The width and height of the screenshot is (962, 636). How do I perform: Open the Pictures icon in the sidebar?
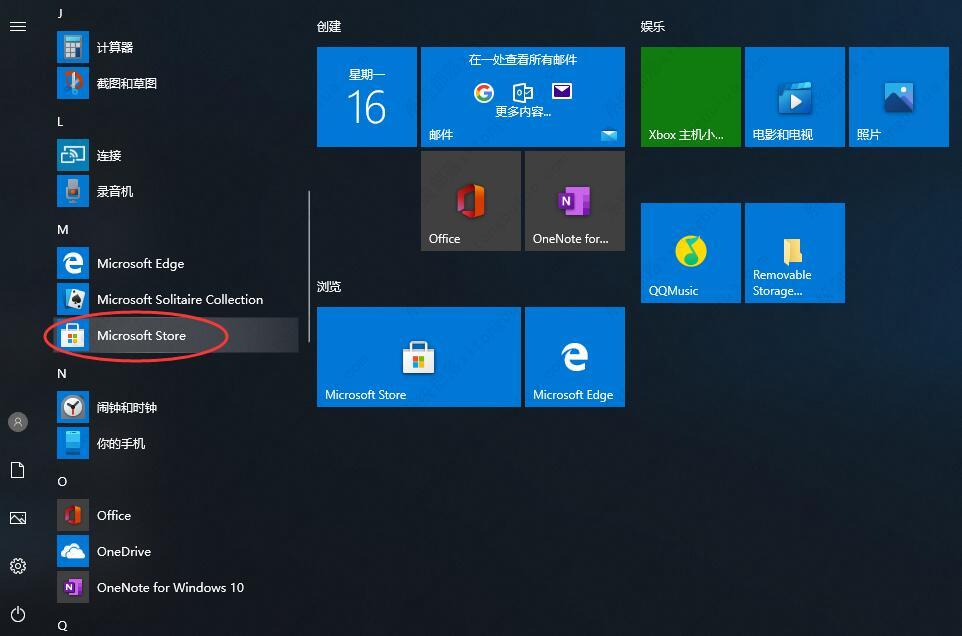(x=17, y=518)
